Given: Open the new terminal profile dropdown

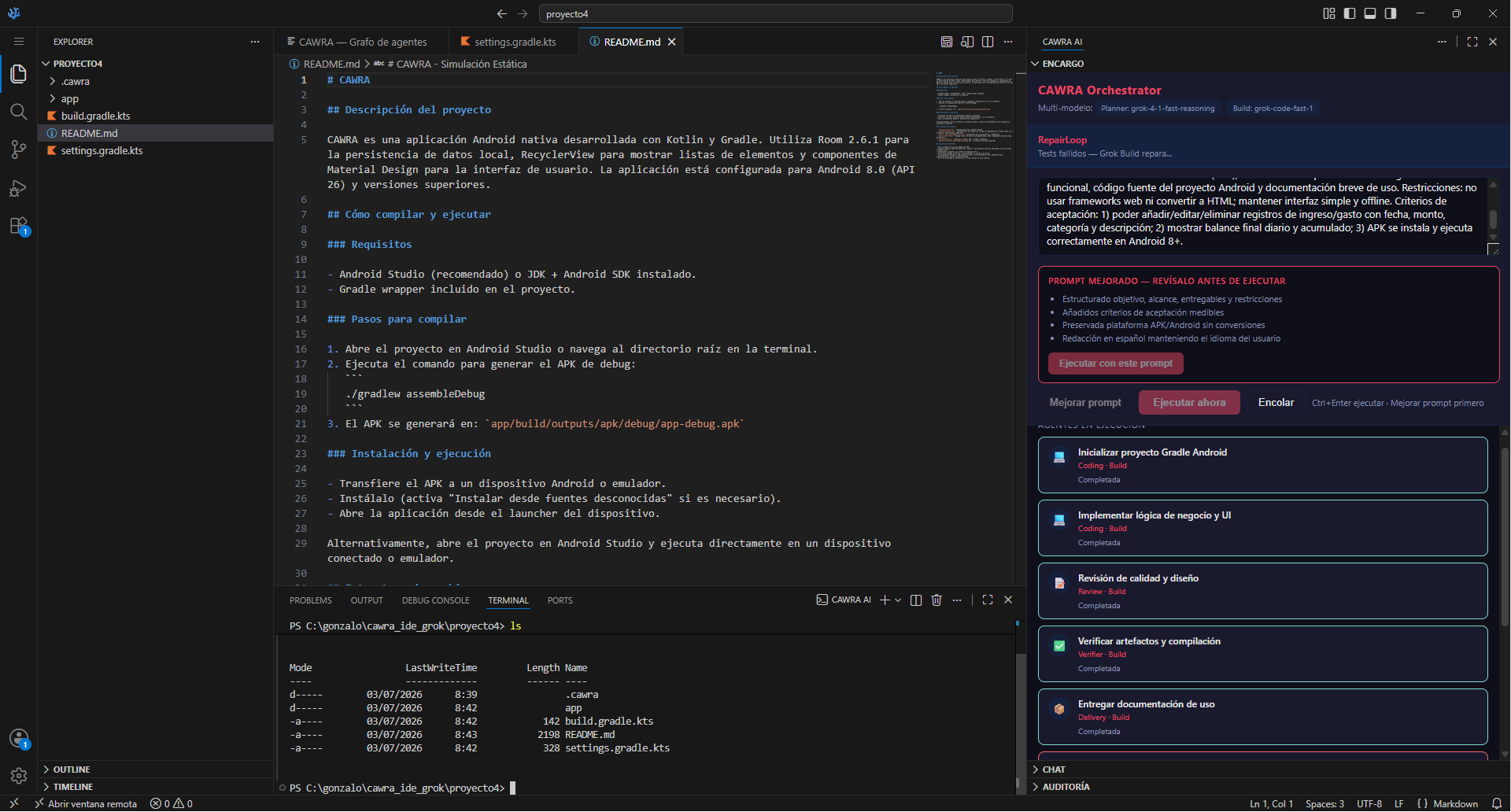Looking at the screenshot, I should pos(898,600).
